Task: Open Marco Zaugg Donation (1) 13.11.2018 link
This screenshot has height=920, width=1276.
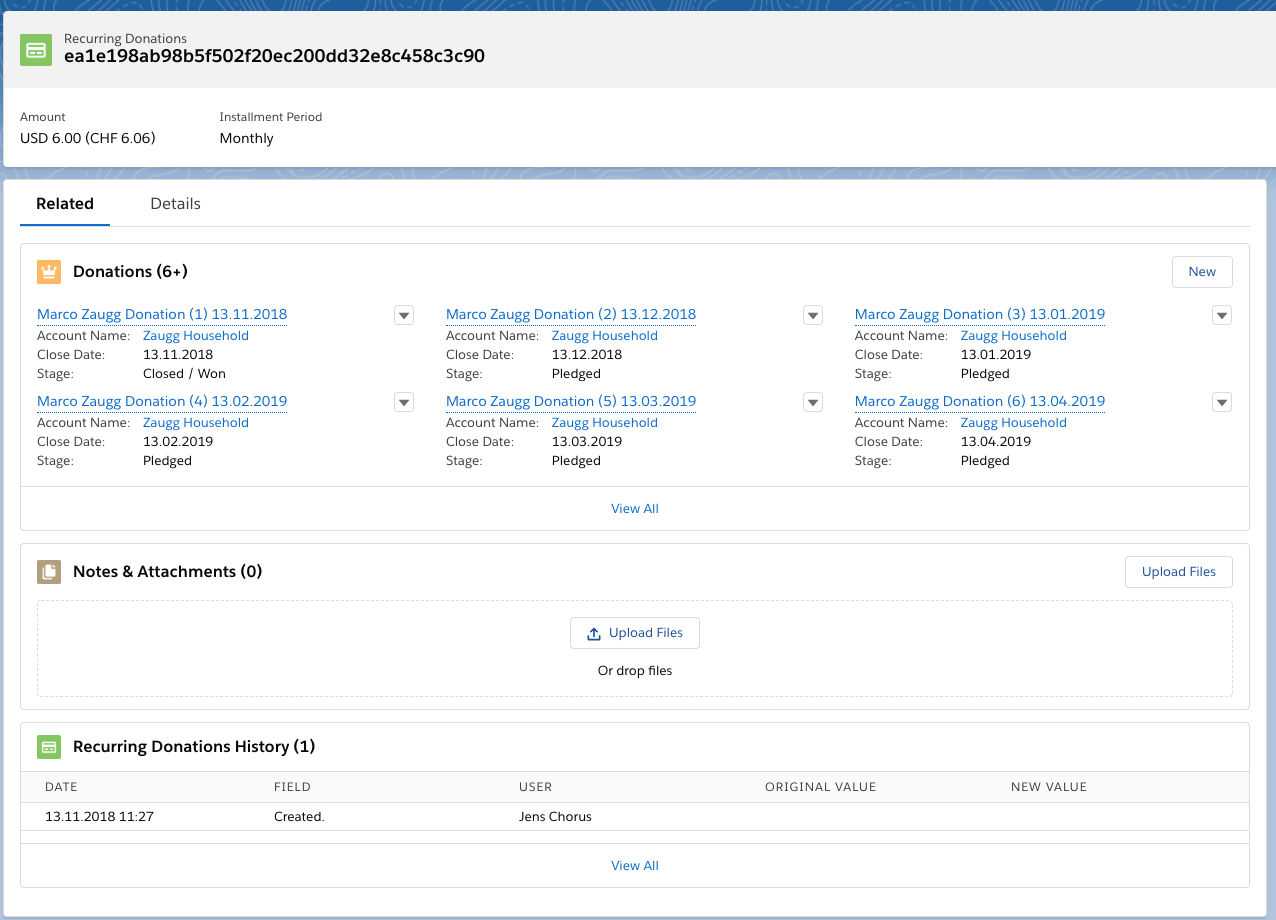Action: 162,314
